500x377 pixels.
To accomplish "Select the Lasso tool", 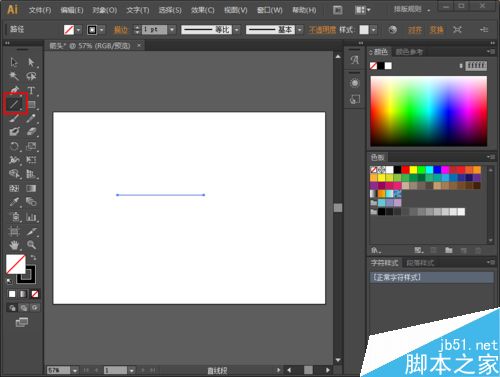I will pos(31,76).
